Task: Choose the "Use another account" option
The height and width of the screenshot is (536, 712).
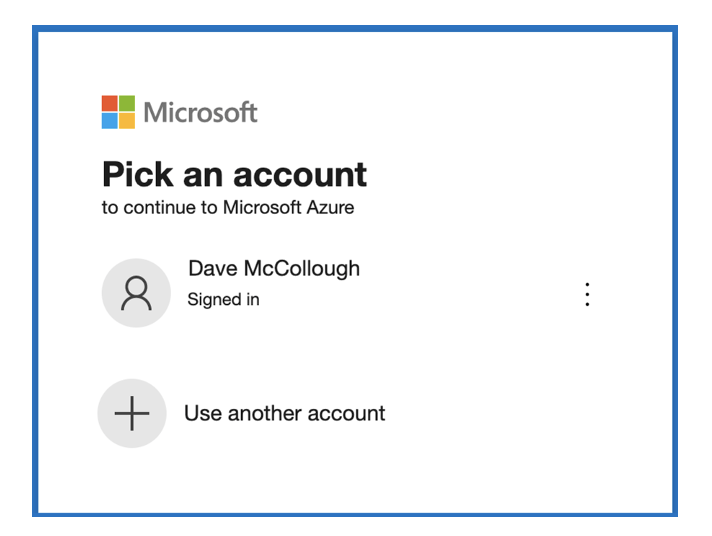Action: tap(284, 413)
